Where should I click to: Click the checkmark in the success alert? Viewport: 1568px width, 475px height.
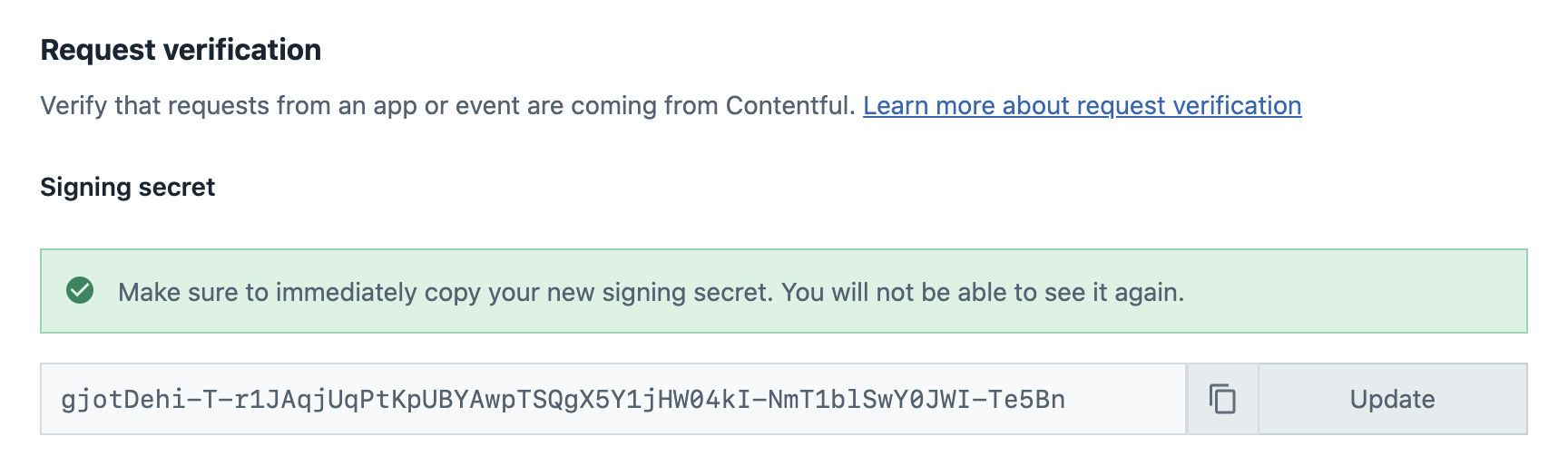coord(80,291)
